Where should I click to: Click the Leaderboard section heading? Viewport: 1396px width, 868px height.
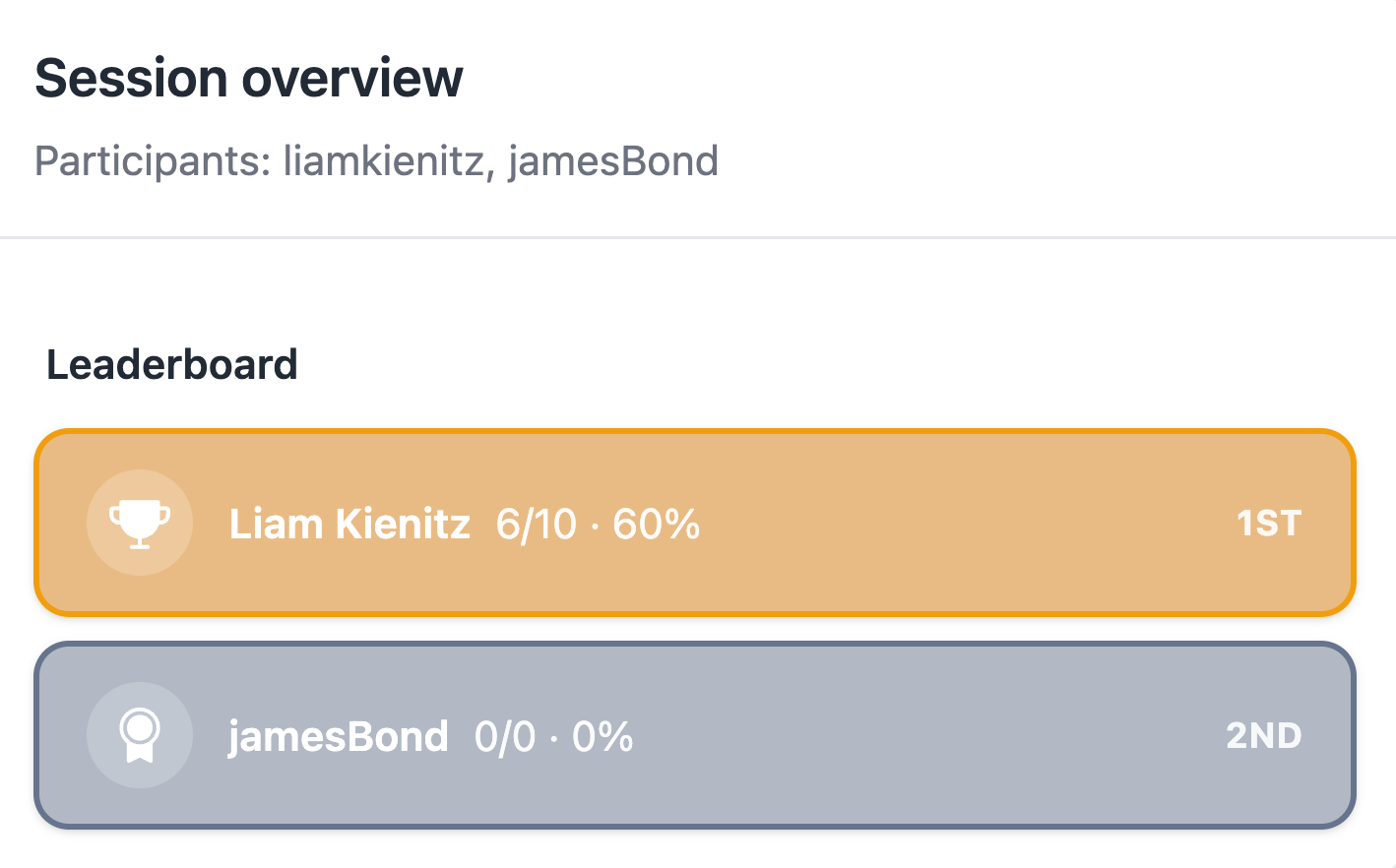pyautogui.click(x=172, y=365)
